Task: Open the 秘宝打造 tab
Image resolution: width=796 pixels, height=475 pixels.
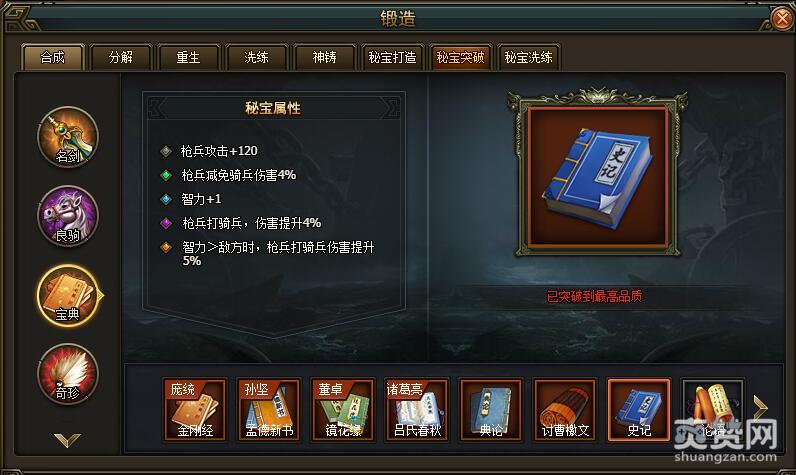Action: (392, 57)
